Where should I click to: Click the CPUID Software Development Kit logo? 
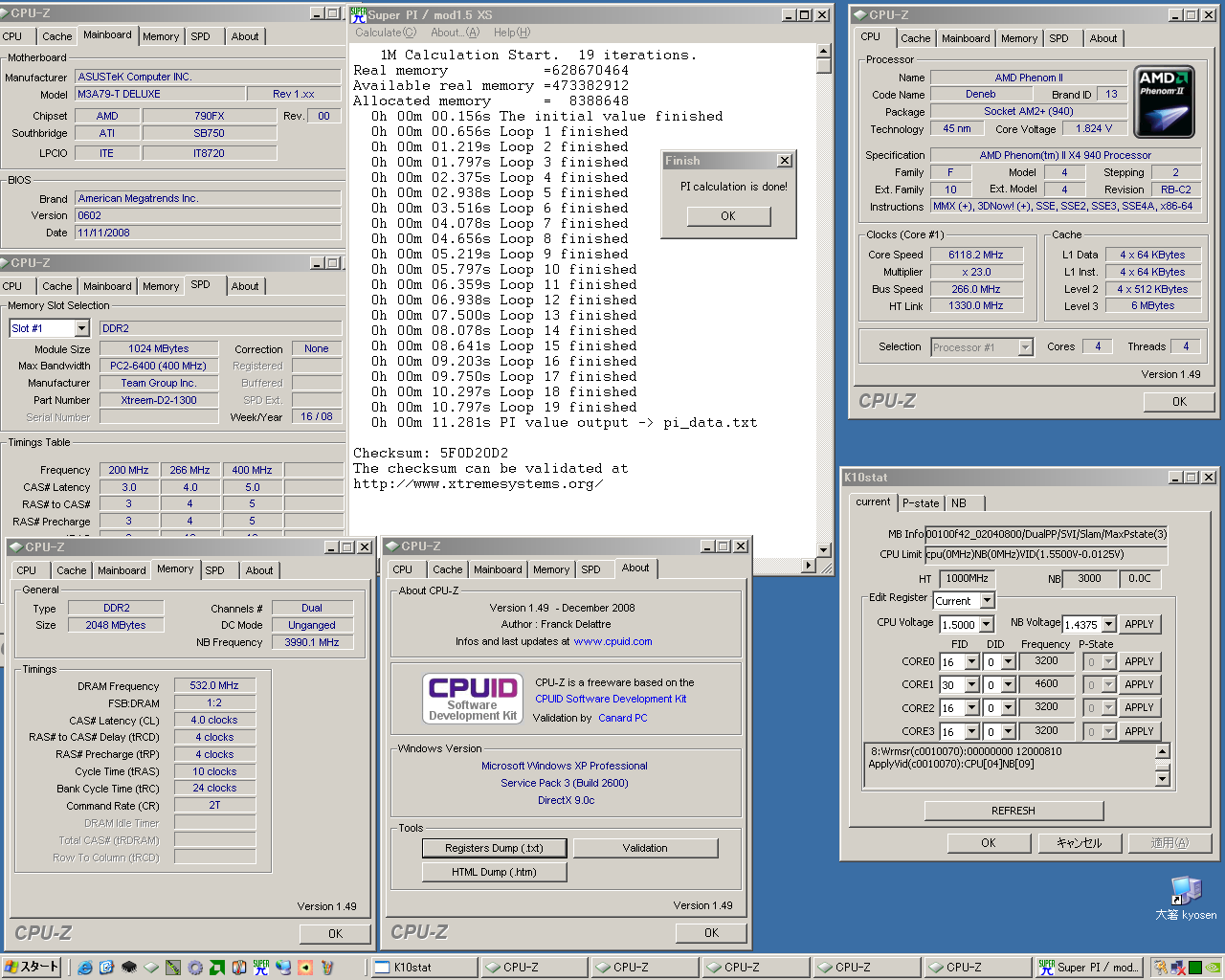point(473,699)
